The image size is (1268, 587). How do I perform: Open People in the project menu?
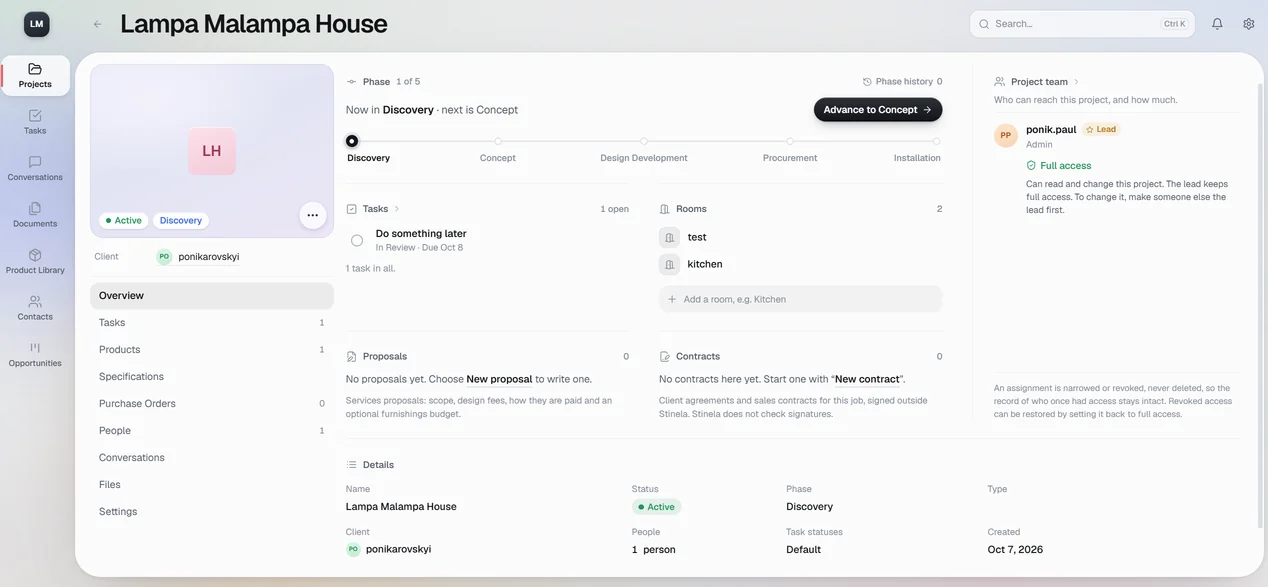tap(212, 431)
